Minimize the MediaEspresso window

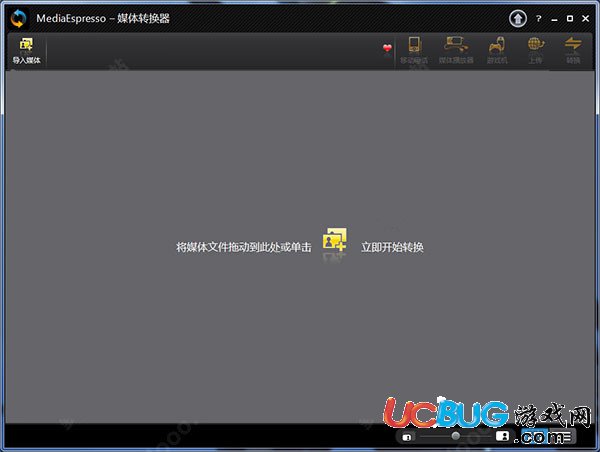pos(554,19)
